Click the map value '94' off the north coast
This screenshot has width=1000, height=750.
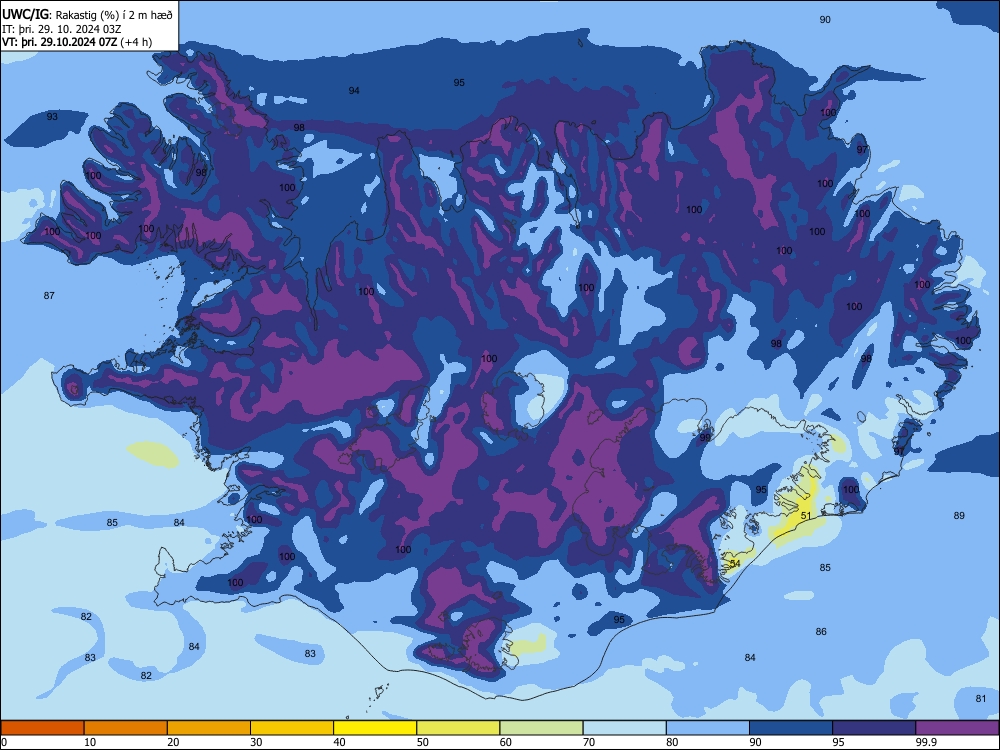[x=354, y=91]
